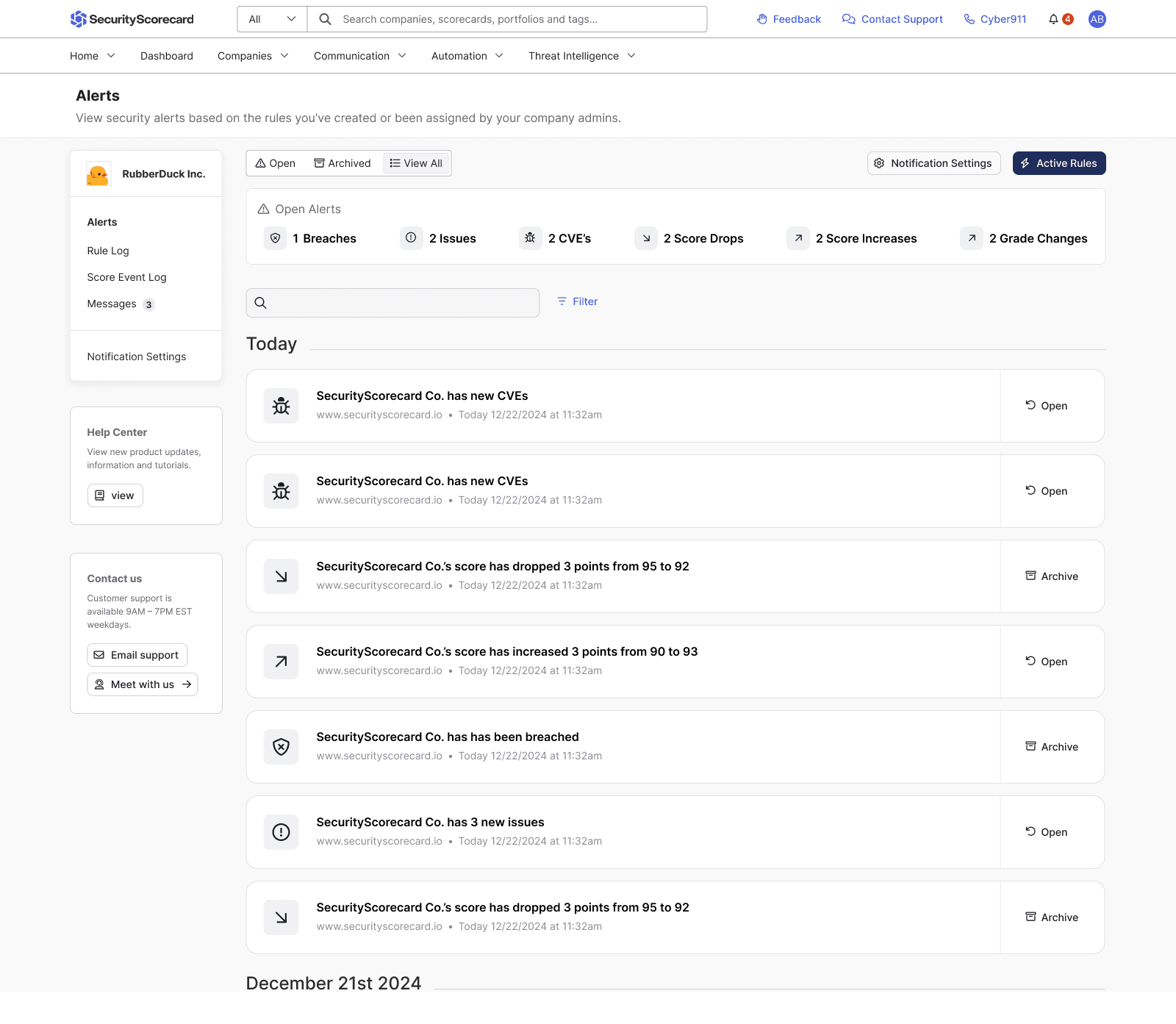Click 'SecurityScorecard Co. has has been breached' title
Image resolution: width=1176 pixels, height=1024 pixels.
[x=448, y=737]
